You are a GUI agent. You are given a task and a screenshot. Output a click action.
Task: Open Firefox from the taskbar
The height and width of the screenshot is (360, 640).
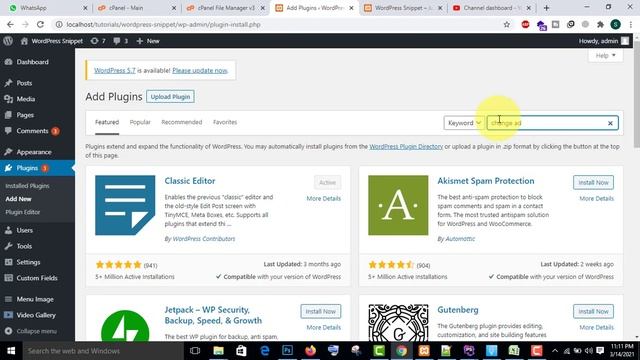310,351
